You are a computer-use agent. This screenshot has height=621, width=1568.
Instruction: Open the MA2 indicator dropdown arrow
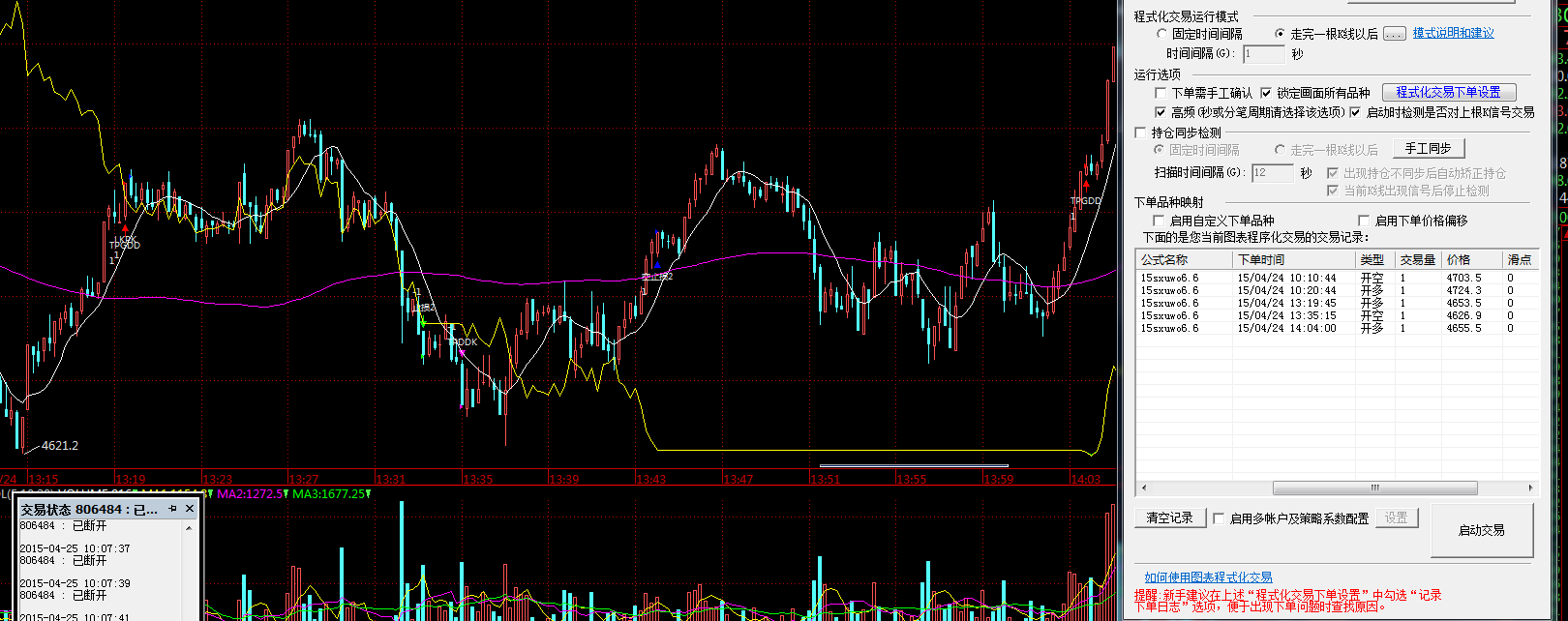coord(286,493)
